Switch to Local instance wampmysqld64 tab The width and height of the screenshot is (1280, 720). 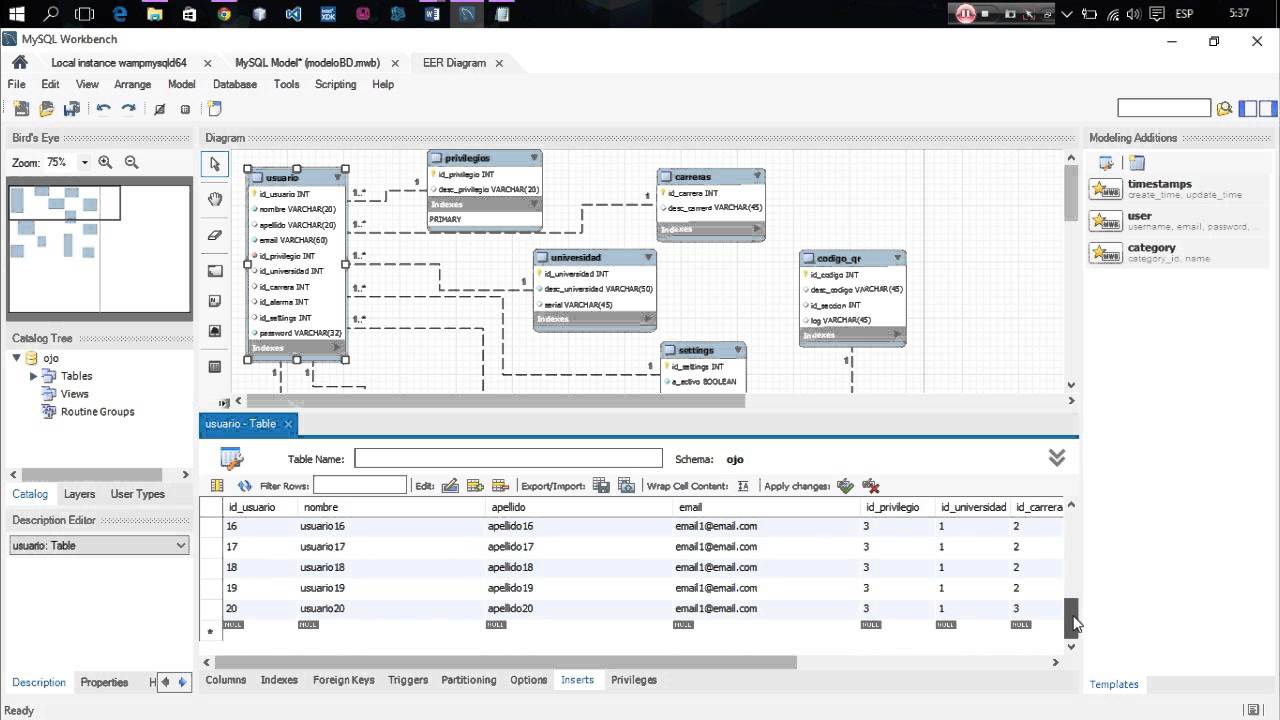[x=119, y=62]
